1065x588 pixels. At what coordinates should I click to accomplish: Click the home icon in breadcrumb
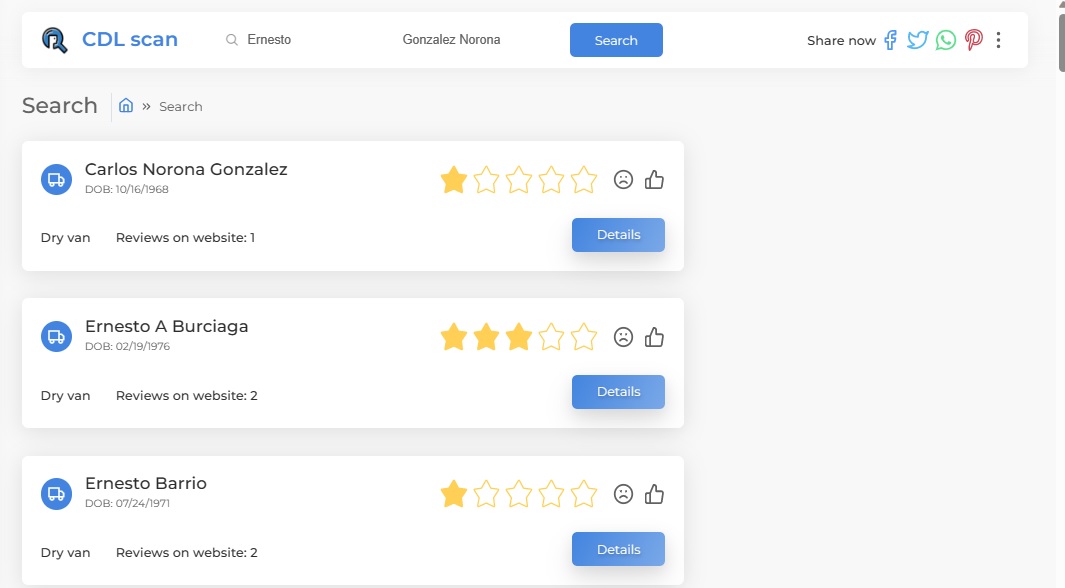point(126,106)
